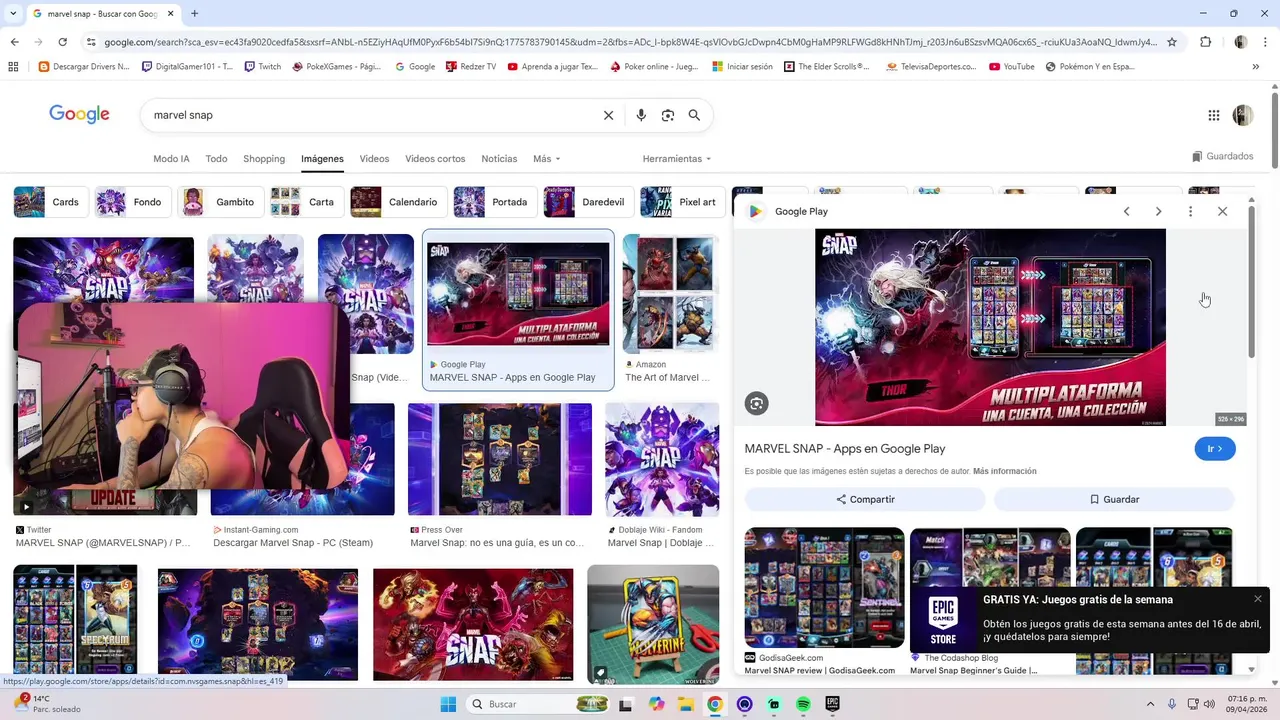Click in the marvel snap search field
This screenshot has height=720, width=1280.
(x=370, y=115)
